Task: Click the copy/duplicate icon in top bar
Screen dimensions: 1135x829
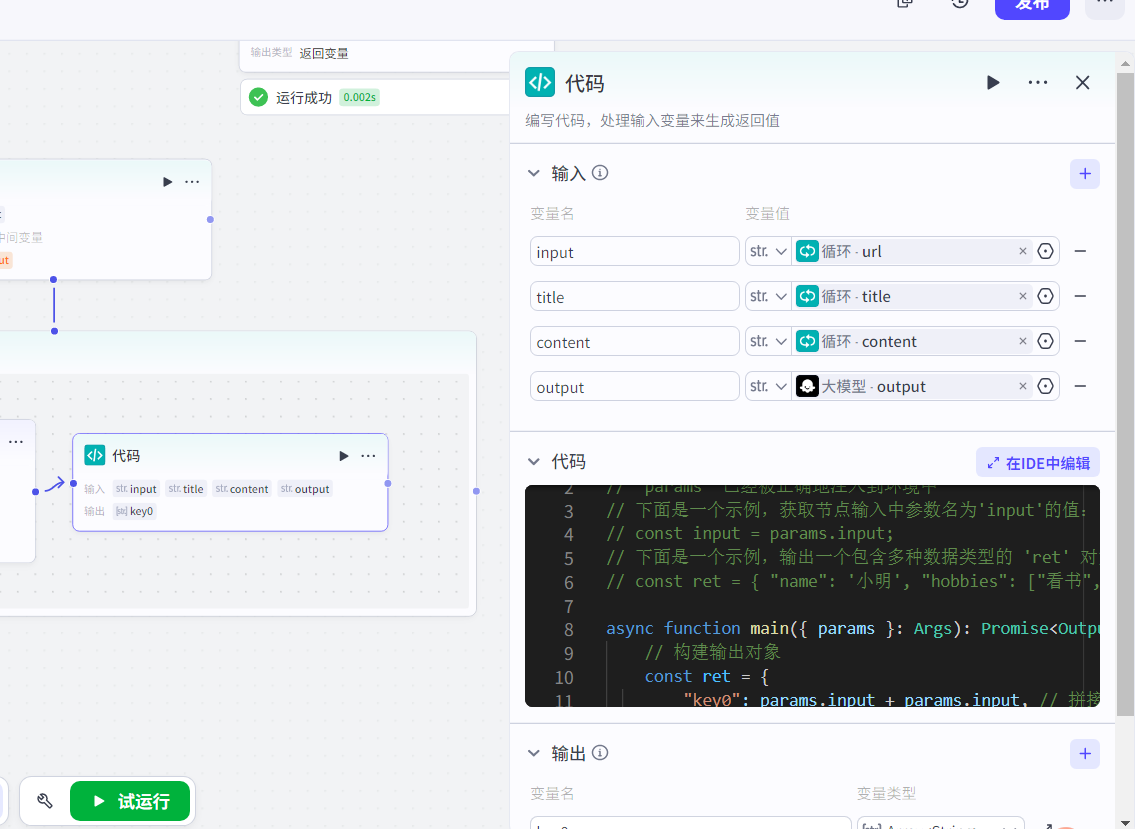Action: (905, 3)
